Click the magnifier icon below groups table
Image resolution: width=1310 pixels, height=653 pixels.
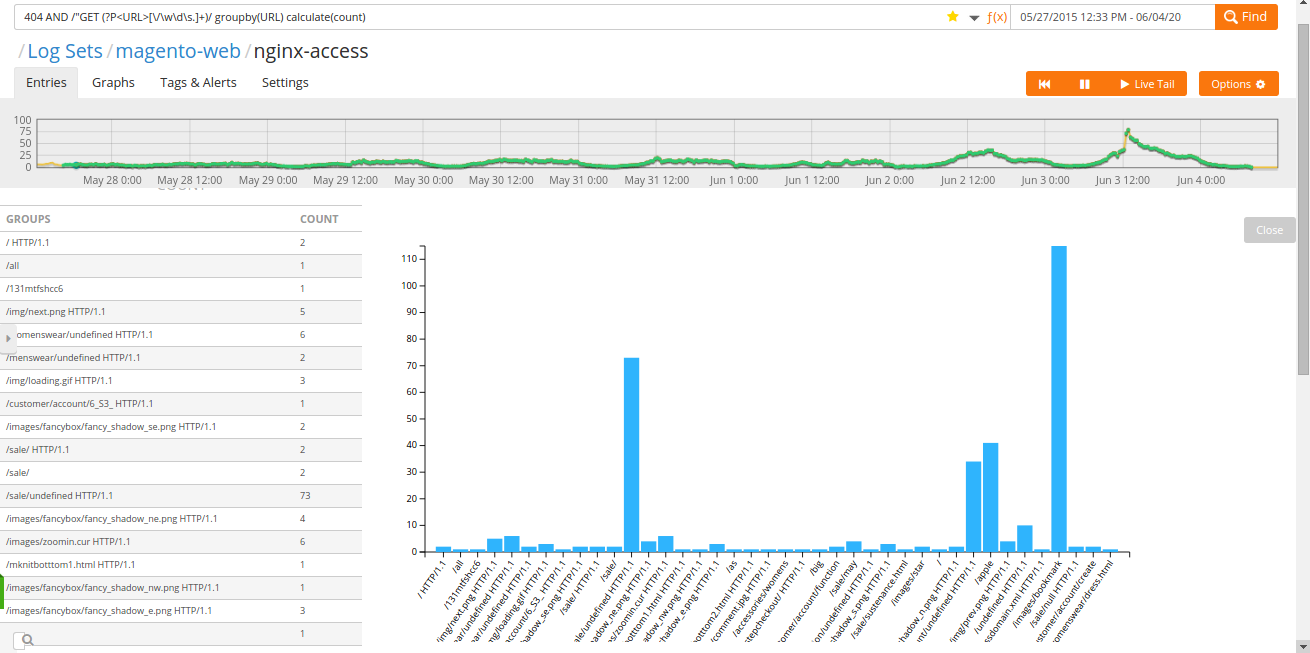tap(28, 640)
